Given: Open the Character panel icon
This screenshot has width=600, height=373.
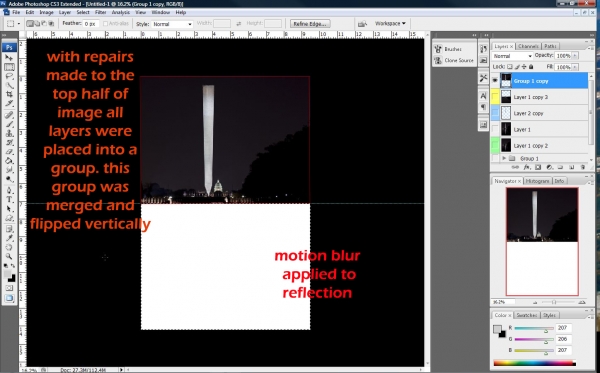Looking at the screenshot, I should tap(483, 96).
